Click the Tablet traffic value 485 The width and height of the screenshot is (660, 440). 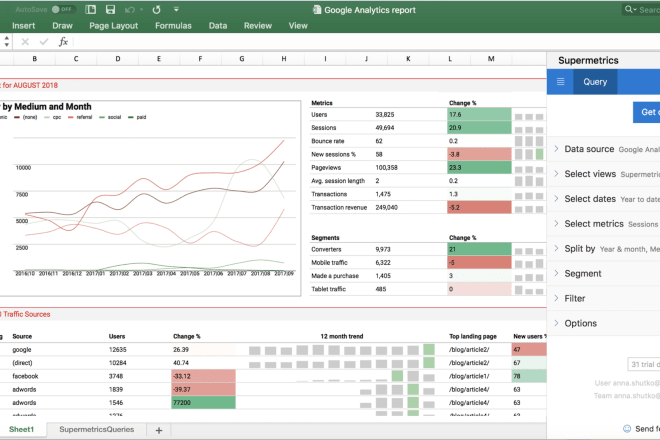pos(381,289)
